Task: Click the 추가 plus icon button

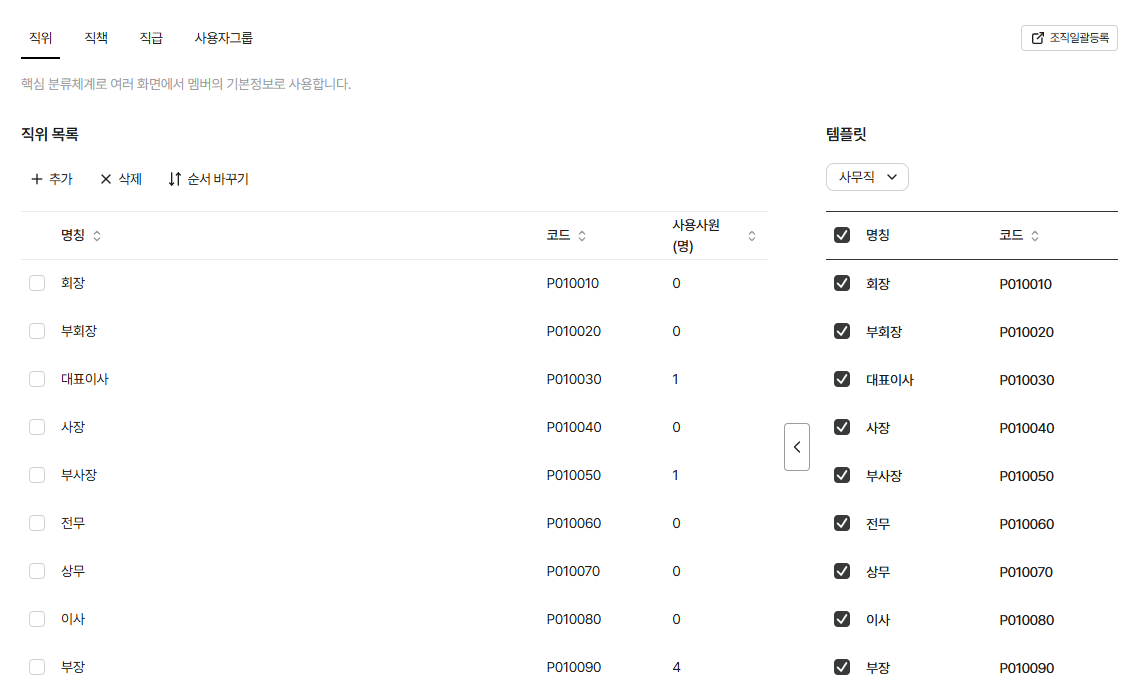Action: click(x=51, y=179)
